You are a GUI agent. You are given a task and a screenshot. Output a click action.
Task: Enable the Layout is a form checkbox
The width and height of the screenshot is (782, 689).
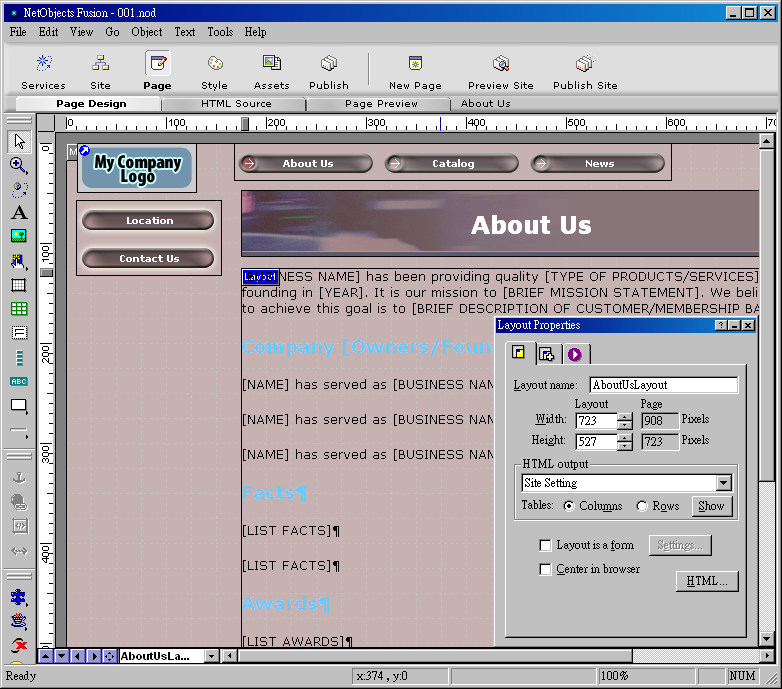pos(546,545)
